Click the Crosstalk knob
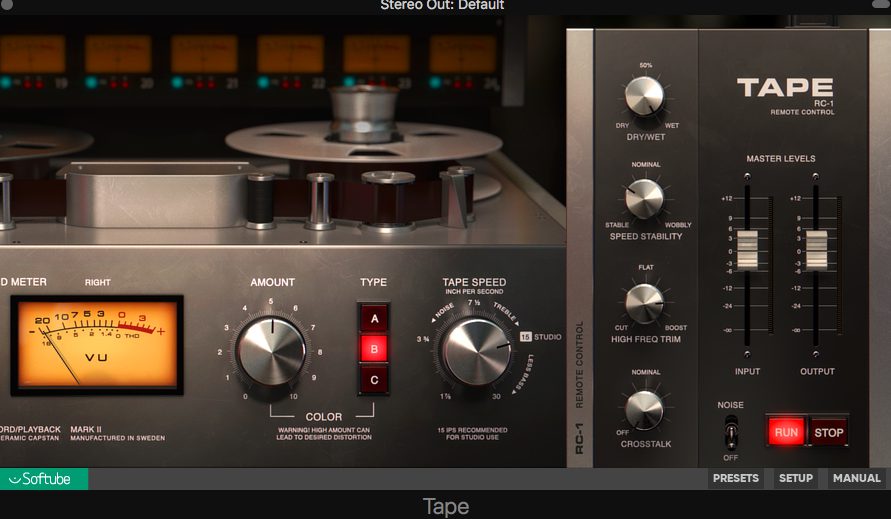The width and height of the screenshot is (891, 519). [x=644, y=410]
